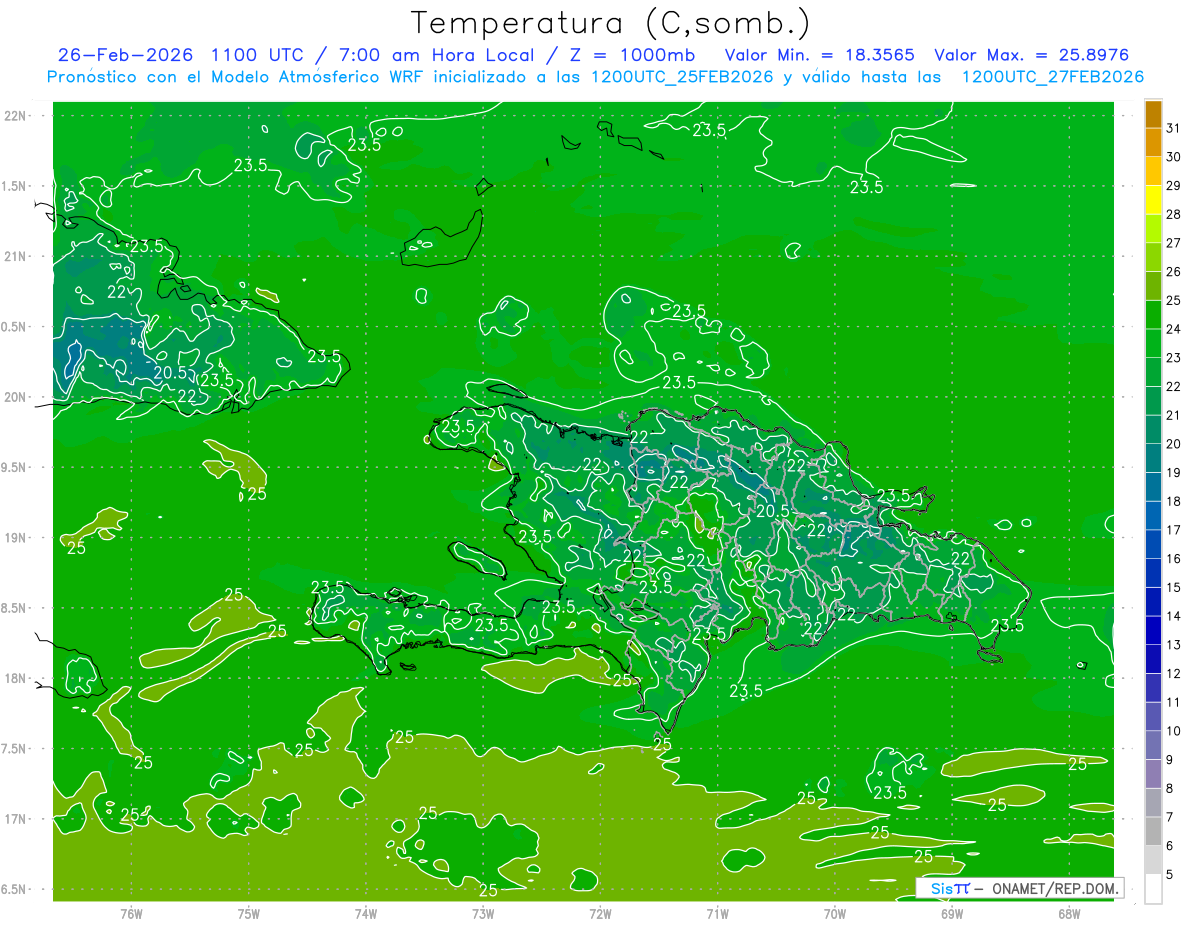The image size is (1200, 927).
Task: Select the init time "1200UTC_25FEB2026"
Action: pyautogui.click(x=682, y=77)
